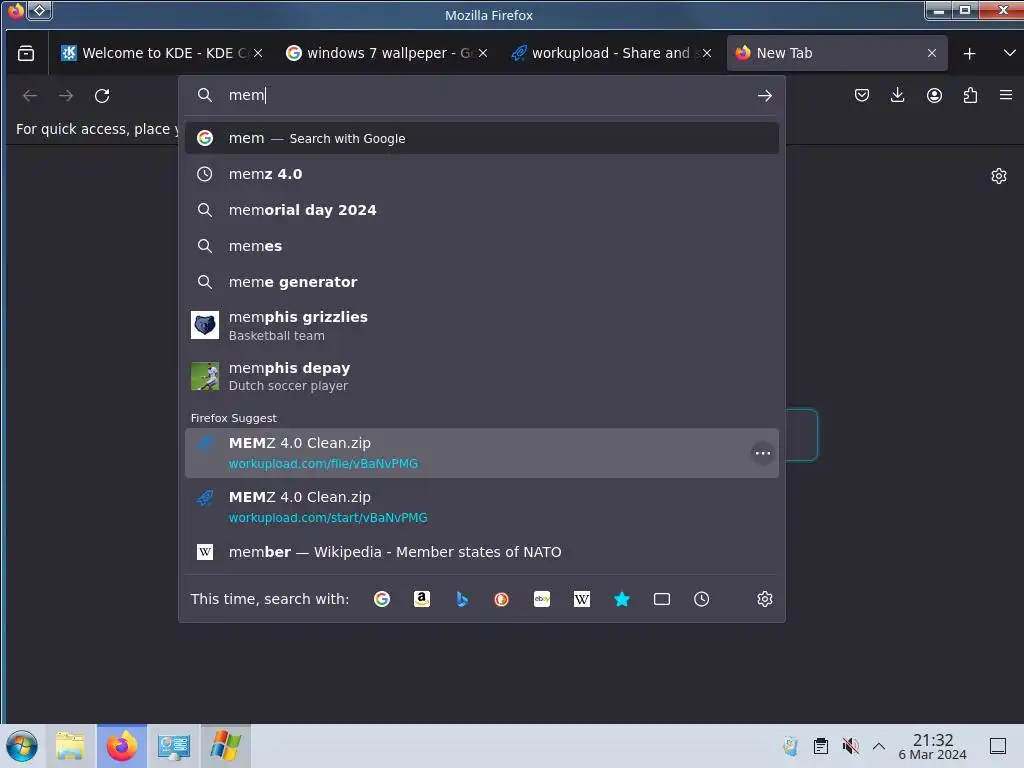
Task: Open the clipboard tray icon
Action: click(821, 746)
